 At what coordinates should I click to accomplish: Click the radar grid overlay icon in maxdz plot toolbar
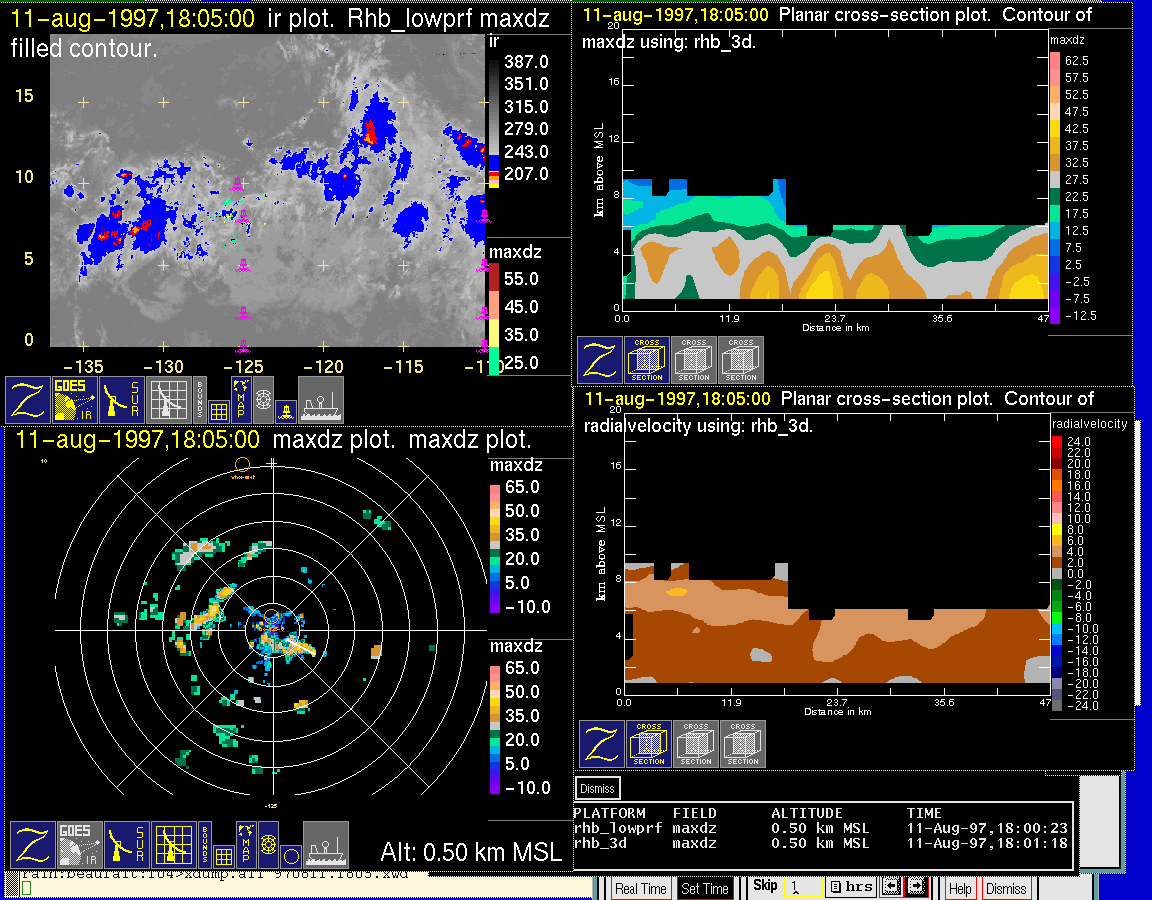[171, 844]
